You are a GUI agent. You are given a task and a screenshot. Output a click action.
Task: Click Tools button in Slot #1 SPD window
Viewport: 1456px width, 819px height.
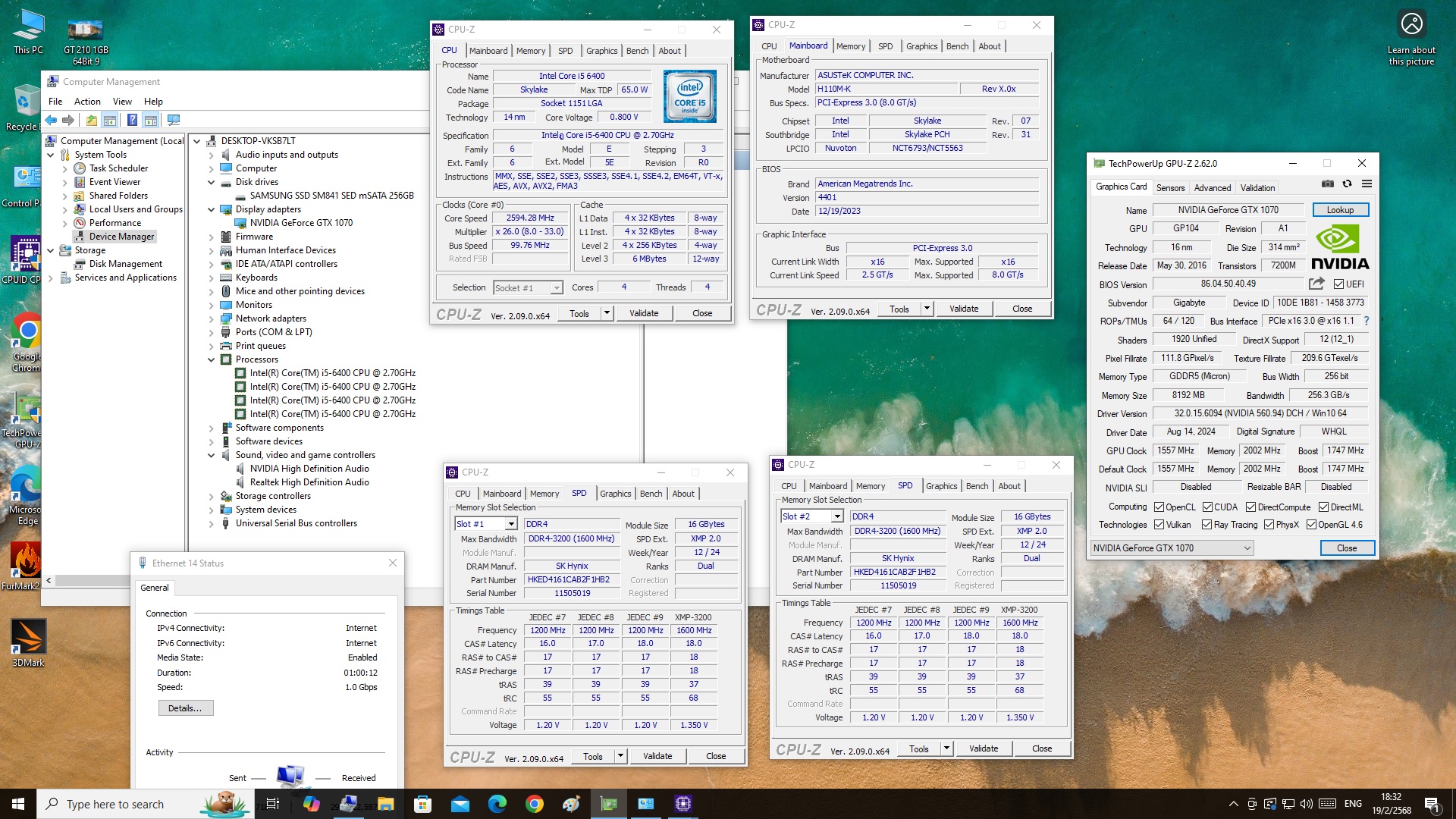(592, 757)
